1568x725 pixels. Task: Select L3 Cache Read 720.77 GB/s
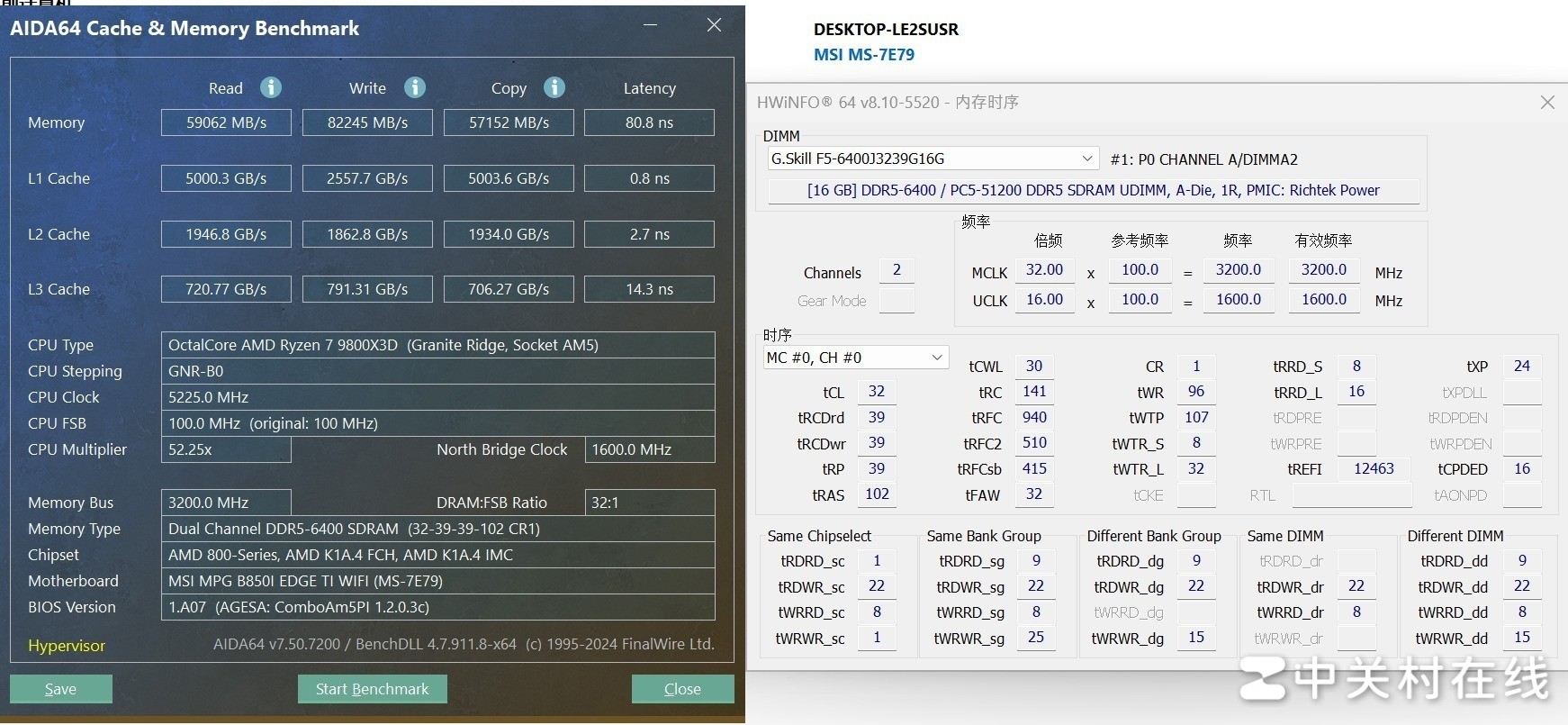tap(226, 289)
